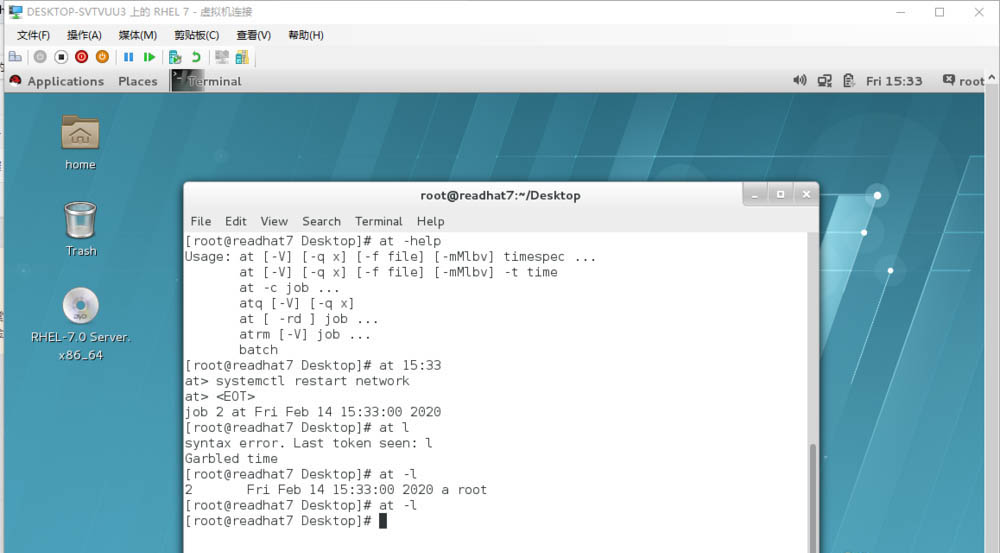The image size is (1000, 553).
Task: Create a checkpoint with the toolbar icon
Action: click(x=175, y=57)
